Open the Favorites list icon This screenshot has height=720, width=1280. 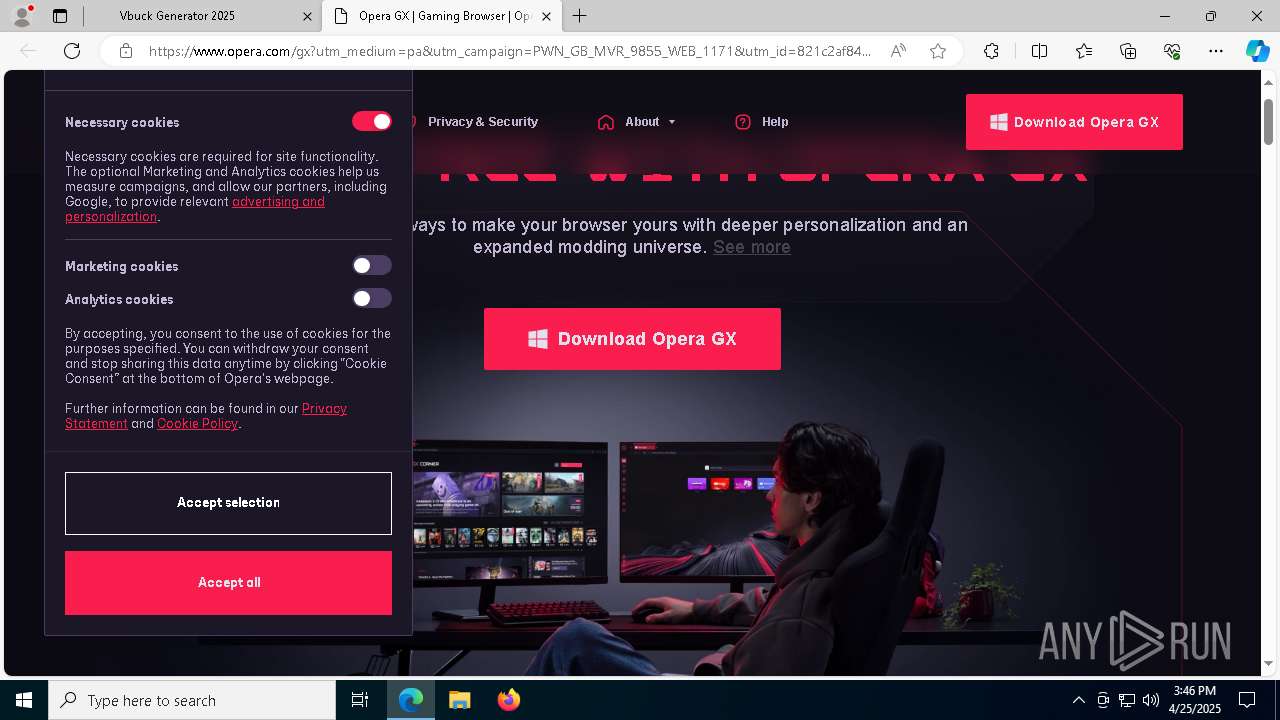1084,51
